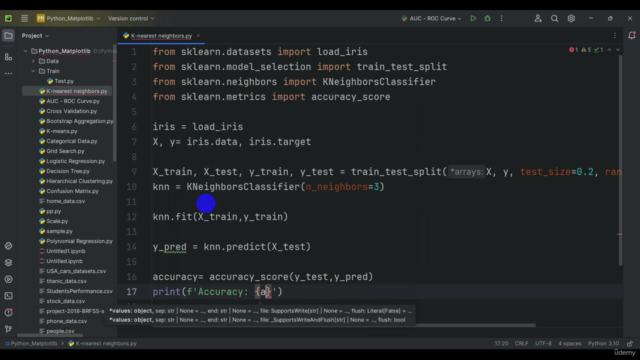Screen dimensions: 640x360
Task: Click line number 6 in gutter
Action: click(x=134, y=127)
